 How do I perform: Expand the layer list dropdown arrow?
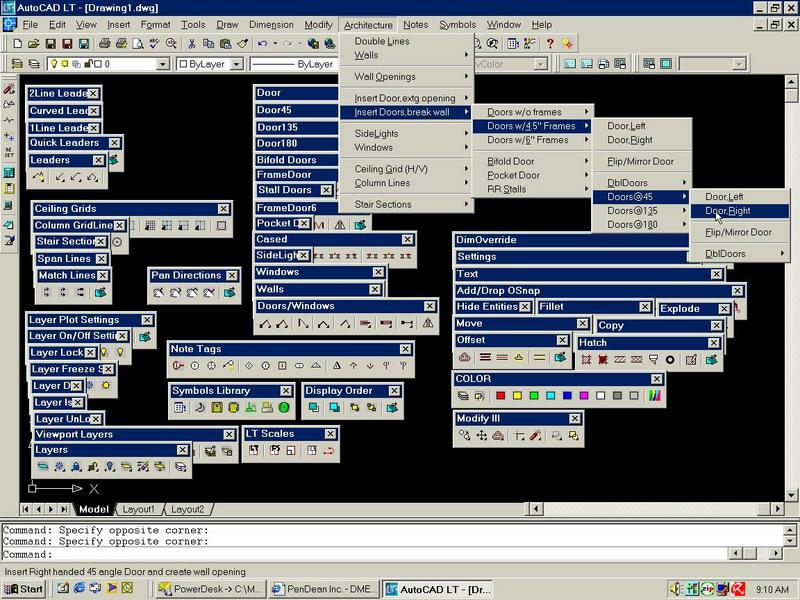click(x=163, y=64)
